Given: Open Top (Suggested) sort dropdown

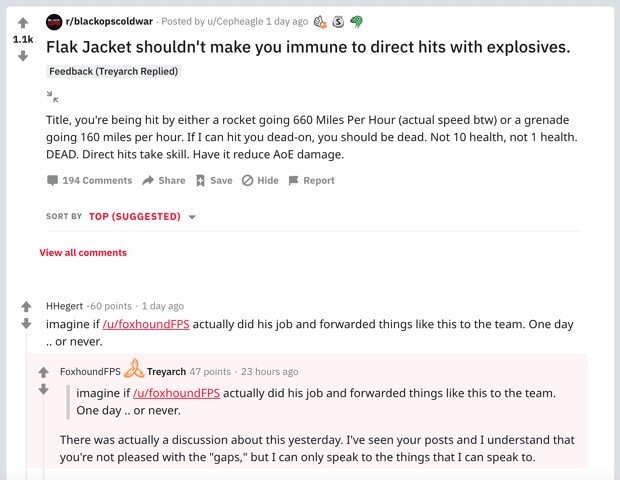Looking at the screenshot, I should click(142, 217).
